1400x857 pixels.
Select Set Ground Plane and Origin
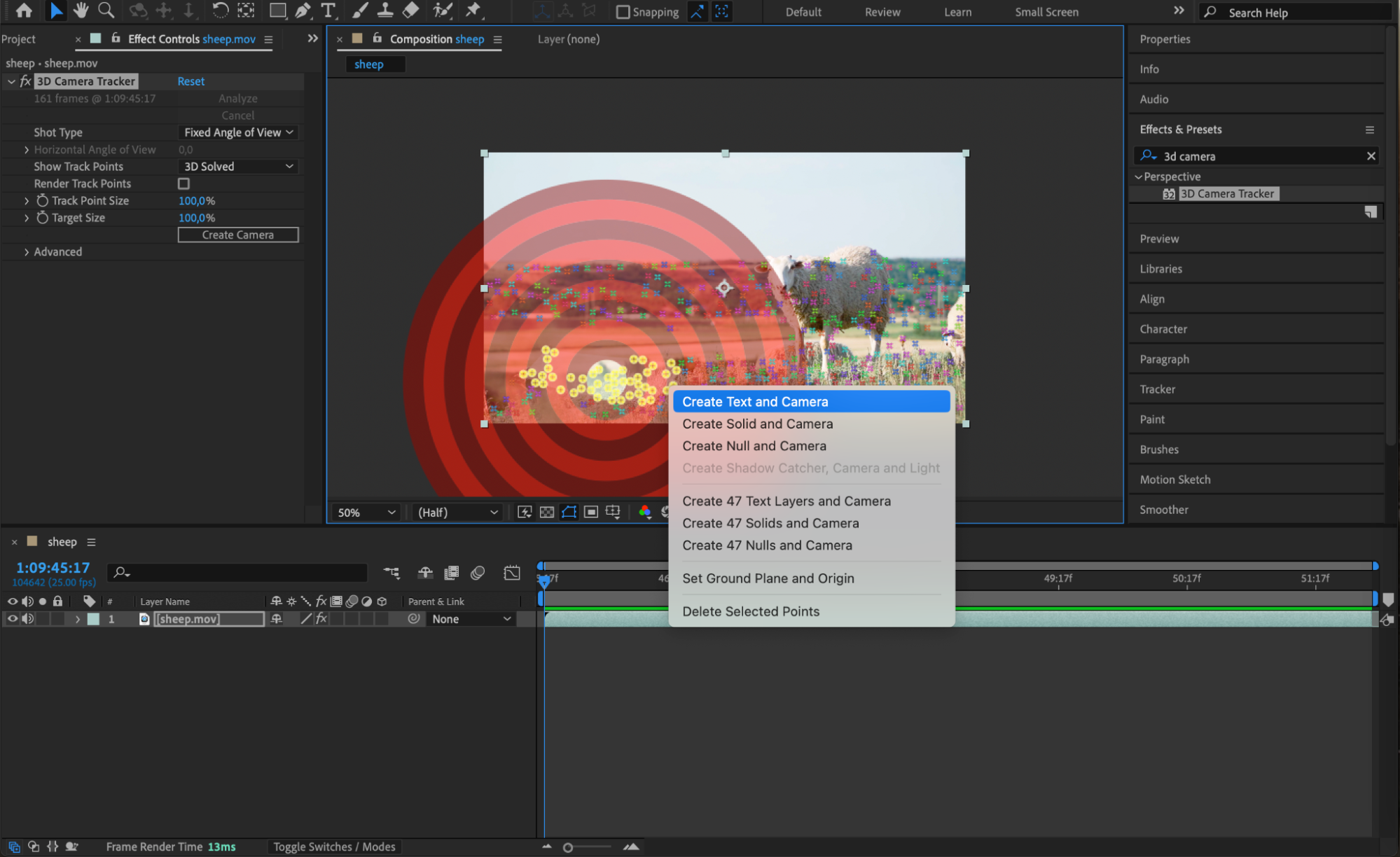coord(768,578)
